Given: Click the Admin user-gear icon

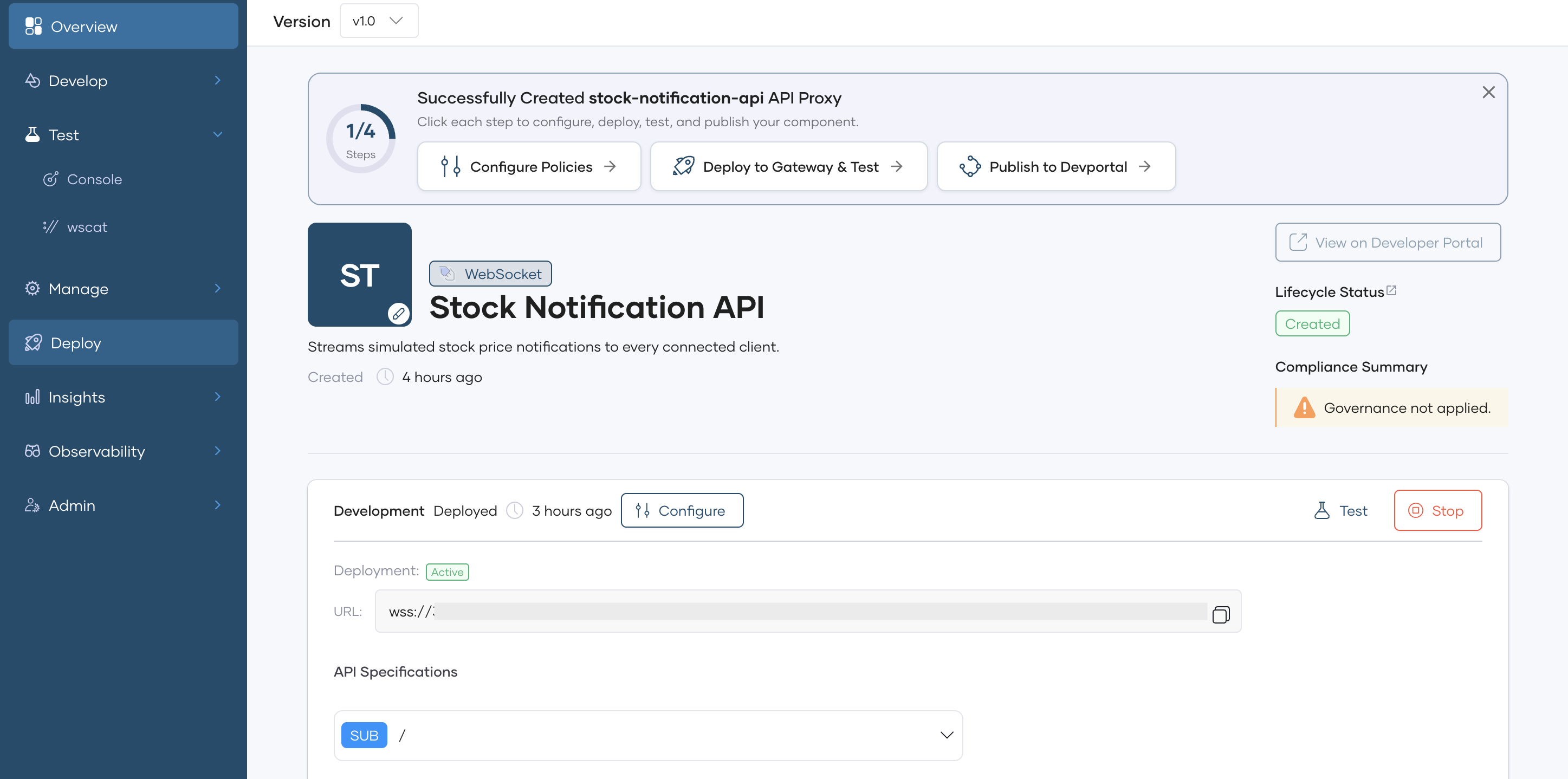Looking at the screenshot, I should tap(33, 505).
